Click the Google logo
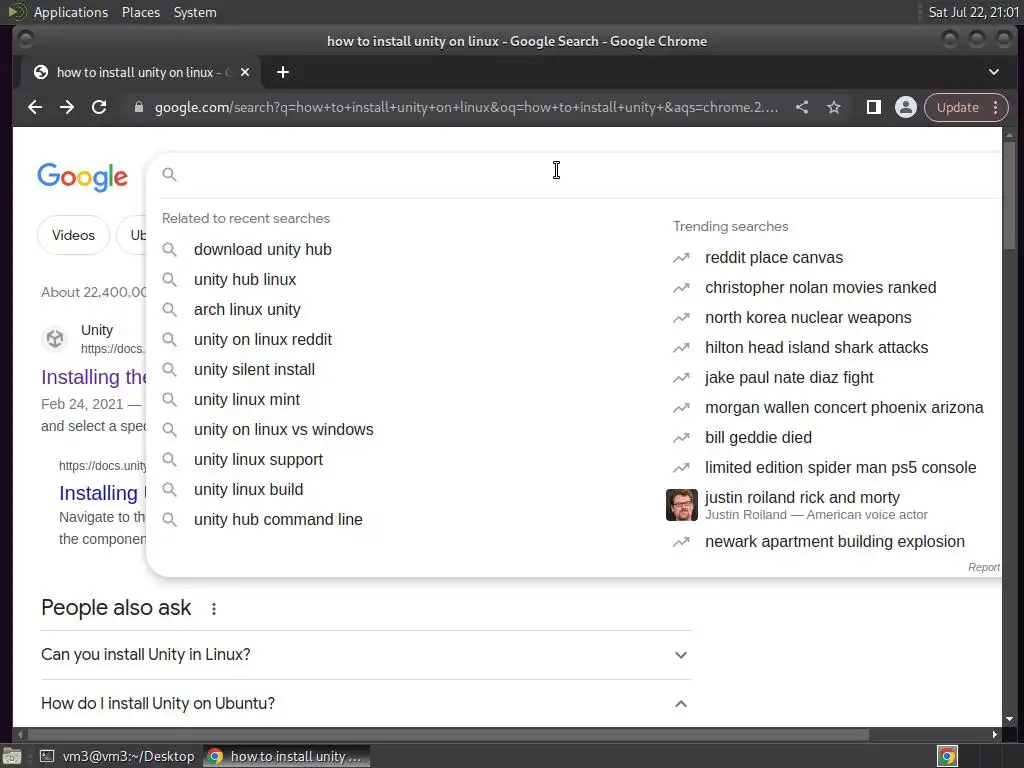Image resolution: width=1024 pixels, height=768 pixels. (x=82, y=176)
